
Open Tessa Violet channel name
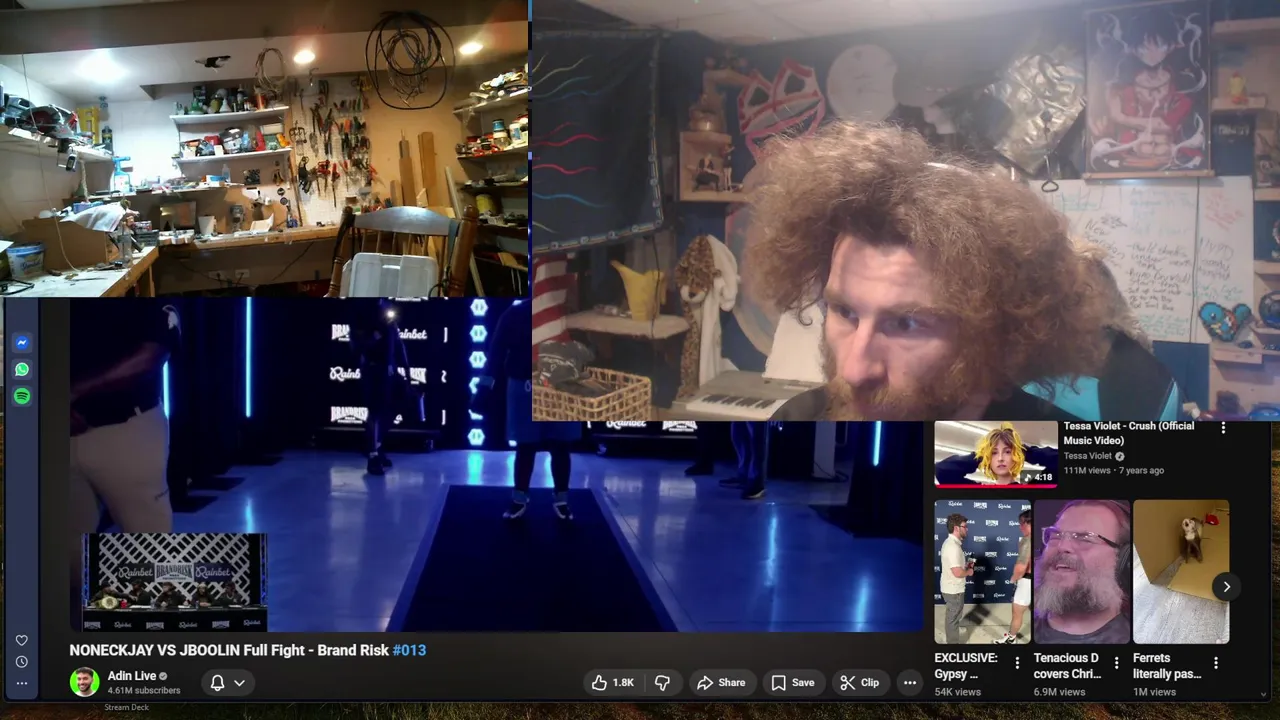(x=1088, y=456)
